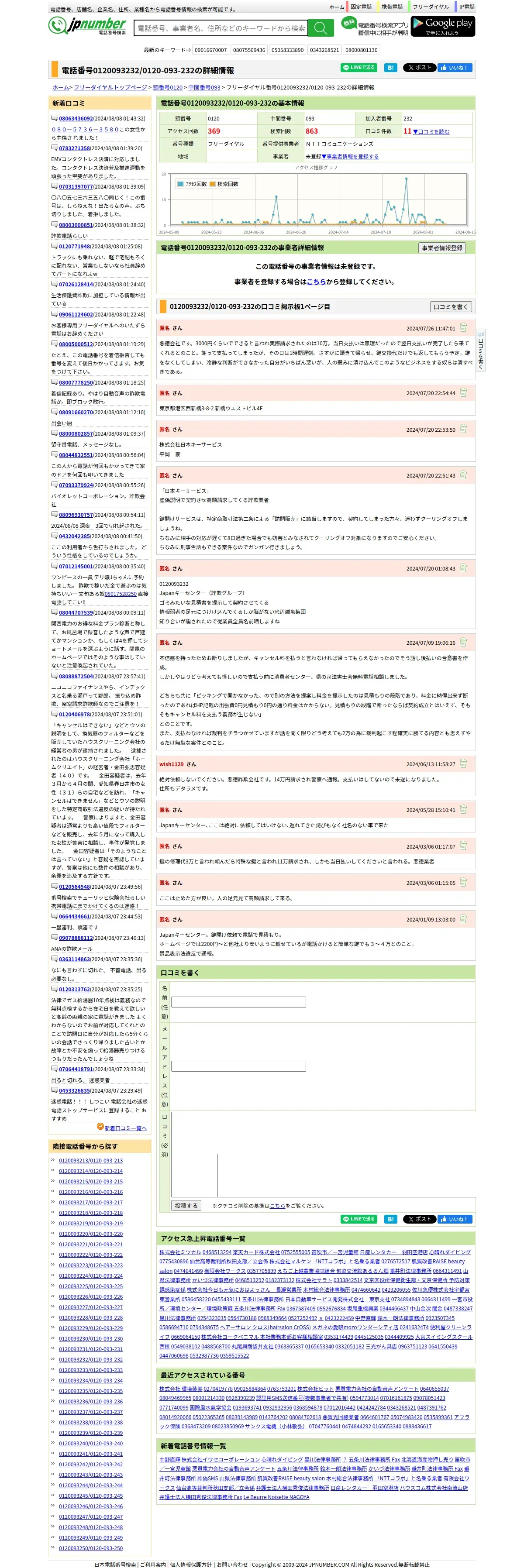The width and height of the screenshot is (524, 1568).
Task: Click the magnifier search button
Action: click(321, 28)
